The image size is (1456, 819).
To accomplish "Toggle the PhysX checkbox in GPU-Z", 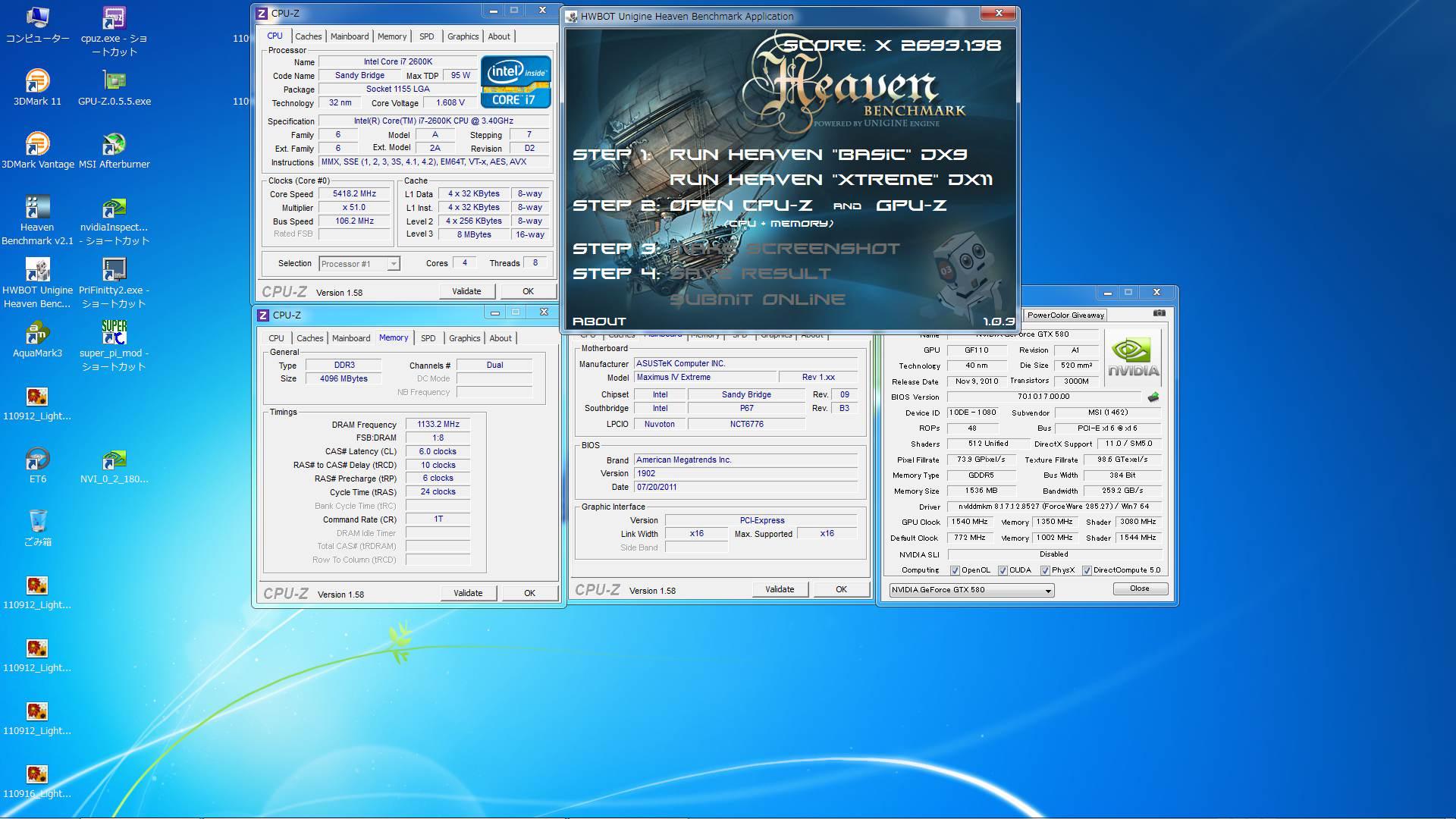I will [x=1045, y=570].
